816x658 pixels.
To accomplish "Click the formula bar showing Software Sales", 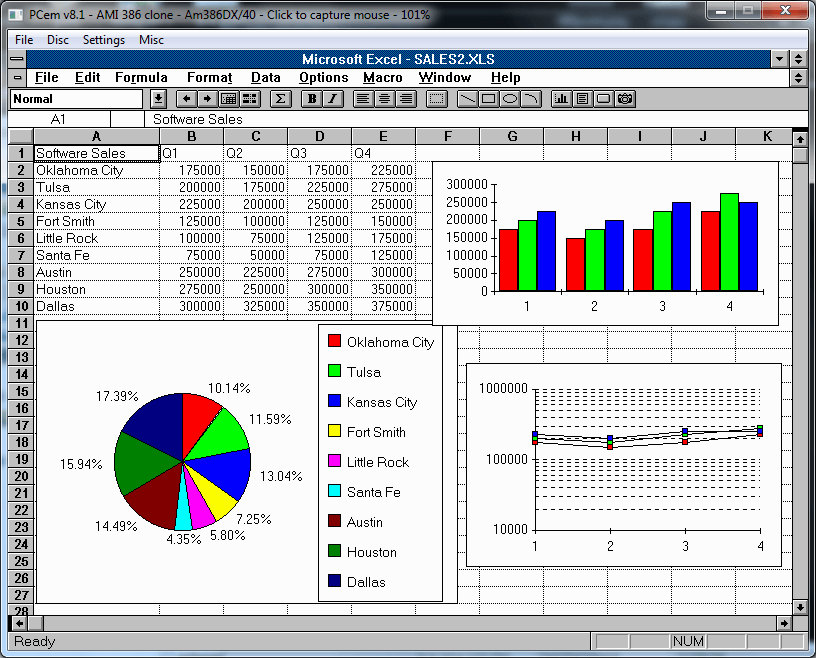I will click(x=468, y=119).
